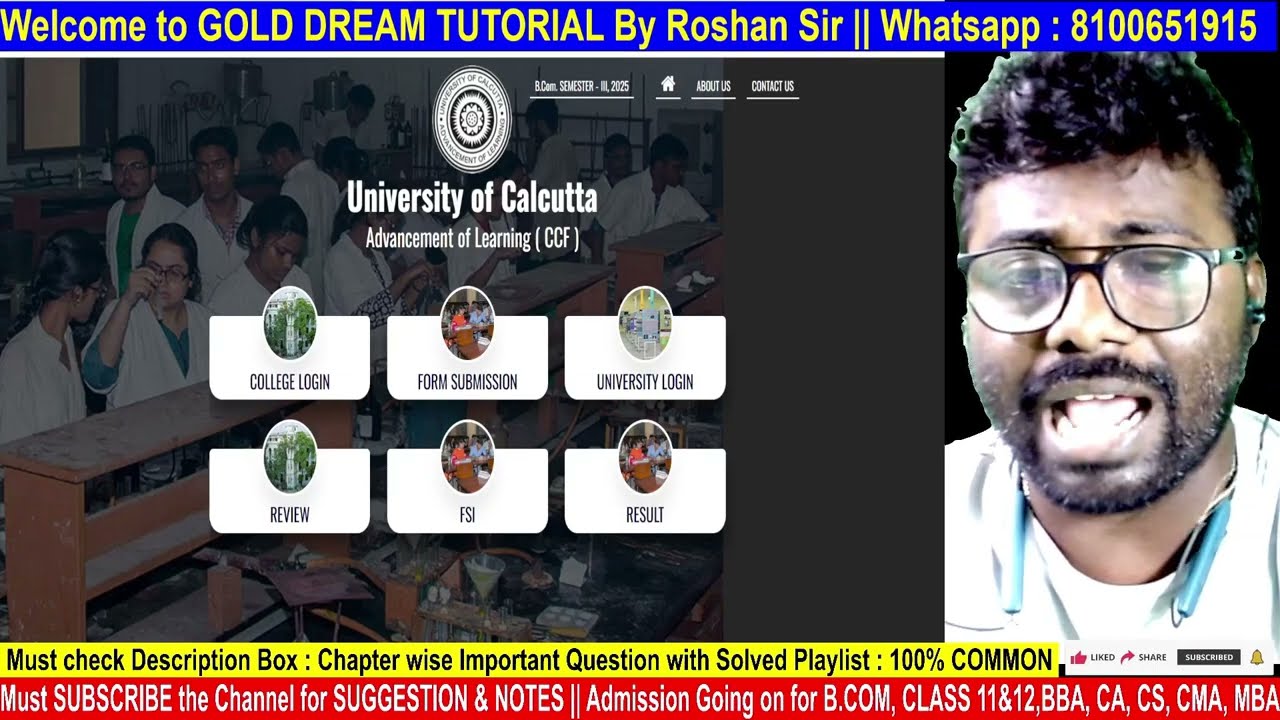Image resolution: width=1280 pixels, height=720 pixels.
Task: Open the RESULT card
Action: [645, 490]
